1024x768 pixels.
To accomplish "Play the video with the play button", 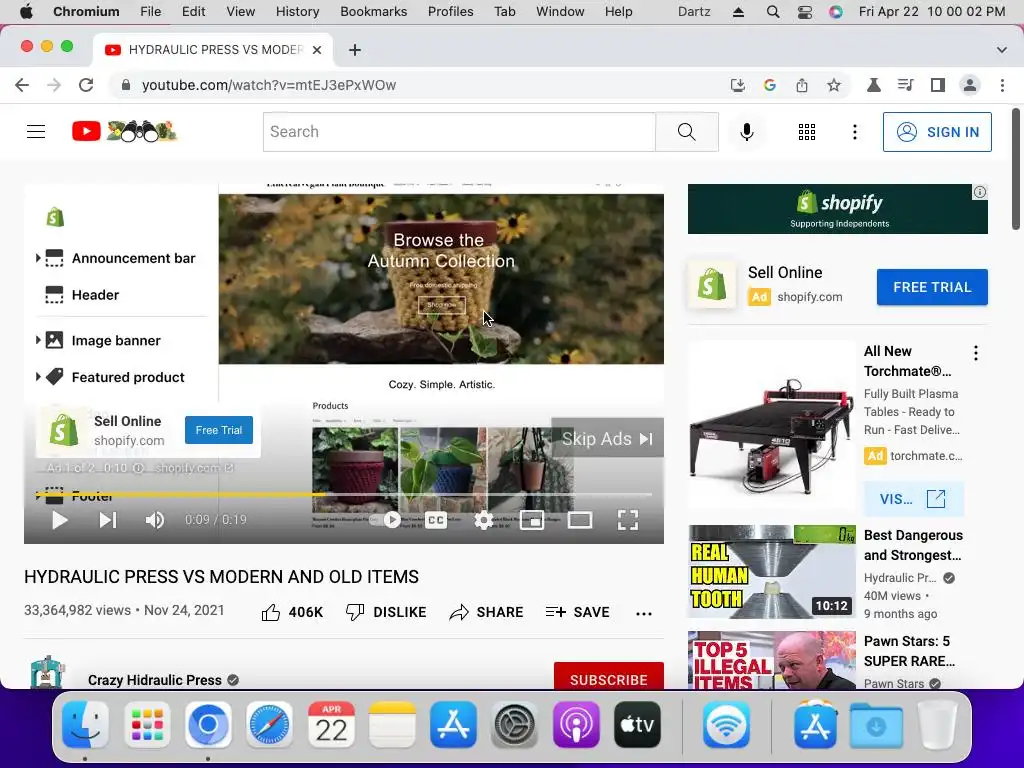I will (x=59, y=520).
